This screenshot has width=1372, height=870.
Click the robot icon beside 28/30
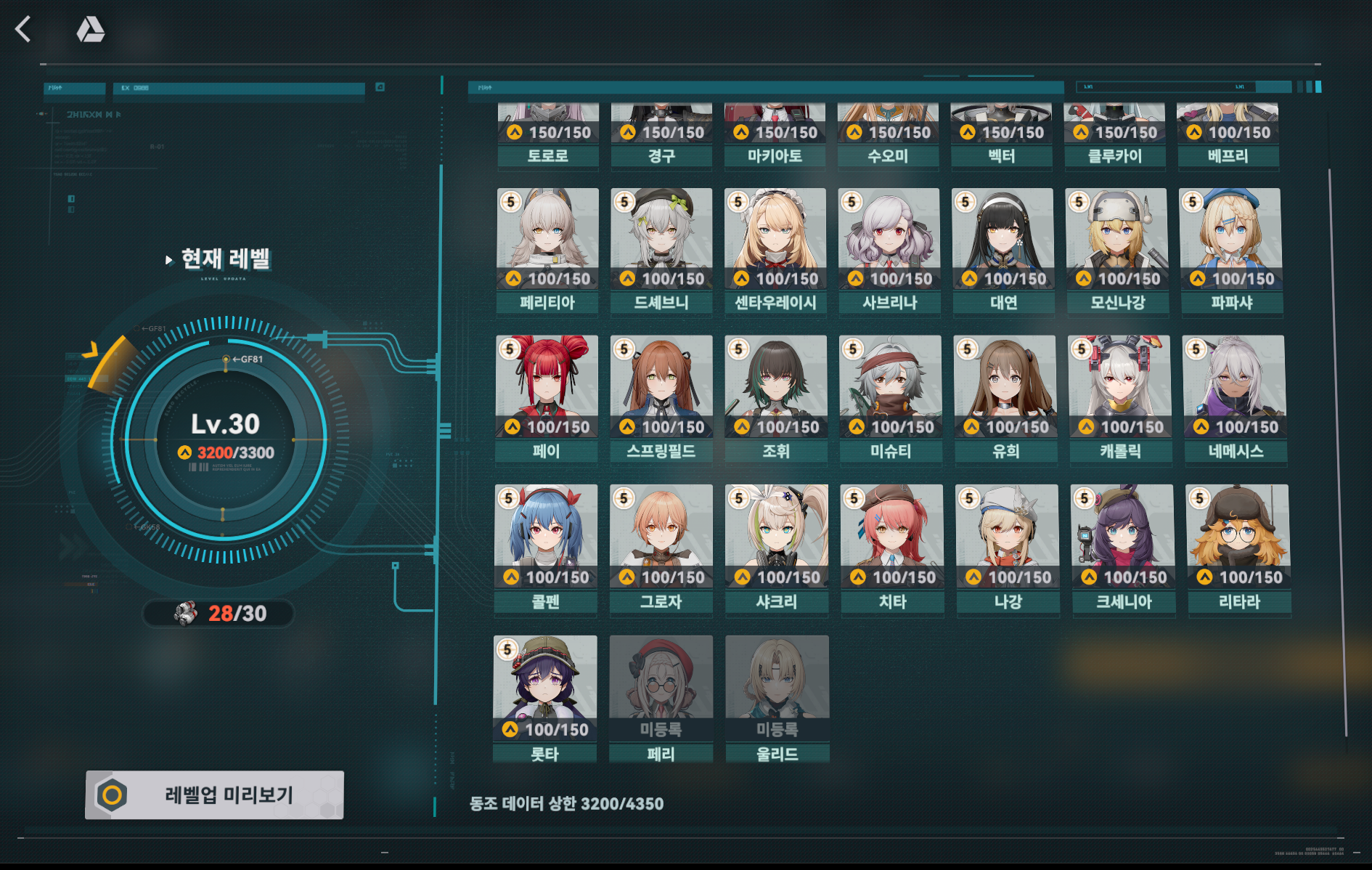coord(186,614)
